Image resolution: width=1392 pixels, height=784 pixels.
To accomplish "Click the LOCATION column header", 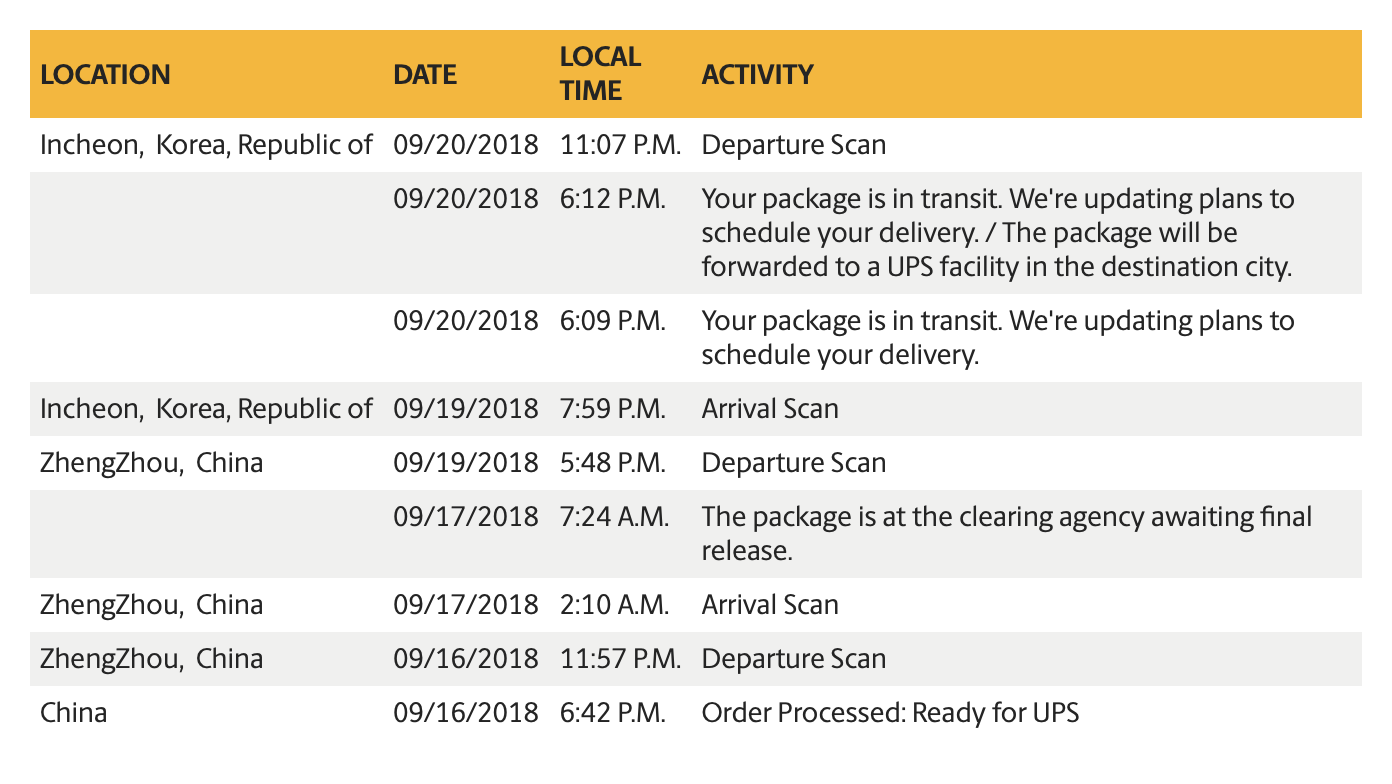I will click(x=105, y=74).
